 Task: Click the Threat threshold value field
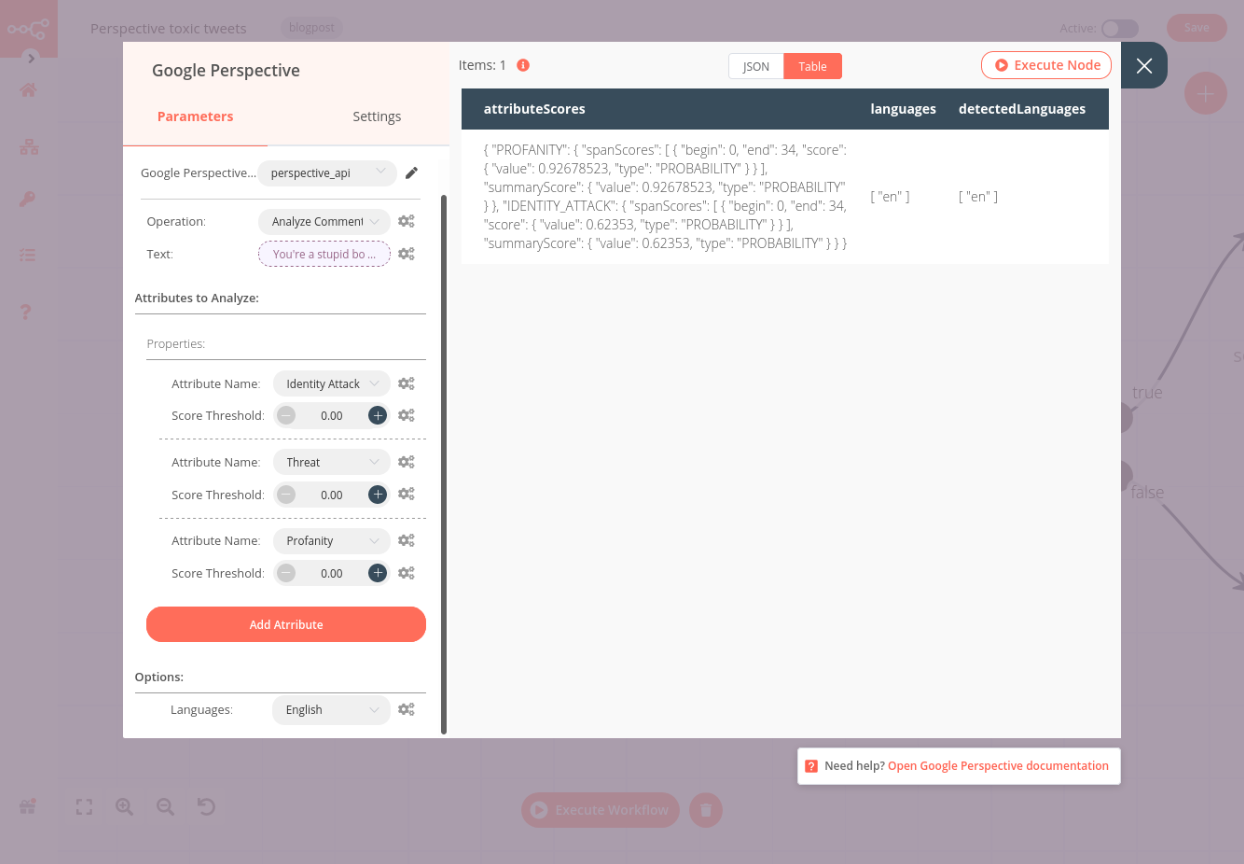[x=332, y=494]
